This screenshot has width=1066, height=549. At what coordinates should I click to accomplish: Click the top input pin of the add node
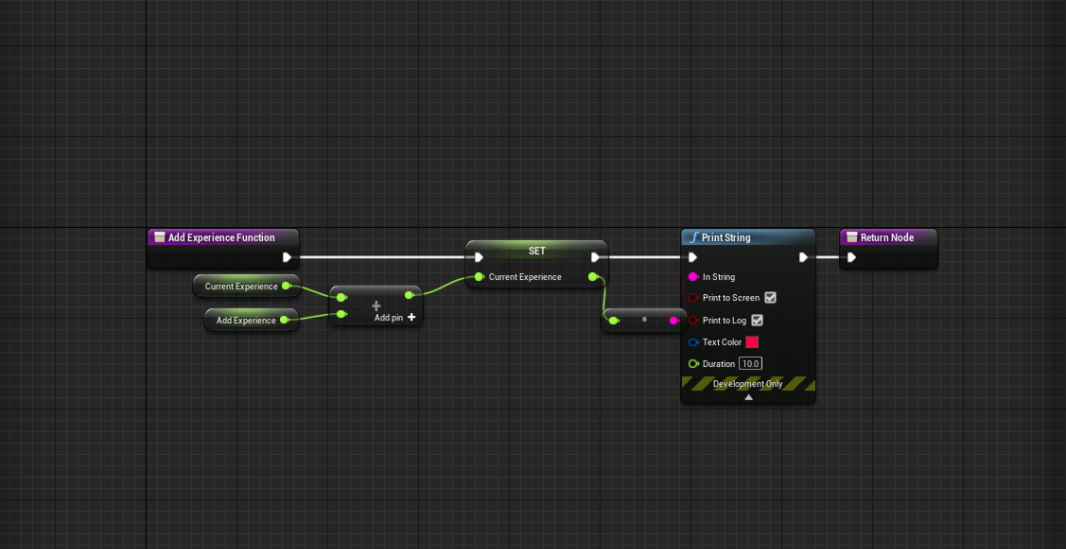[x=341, y=297]
